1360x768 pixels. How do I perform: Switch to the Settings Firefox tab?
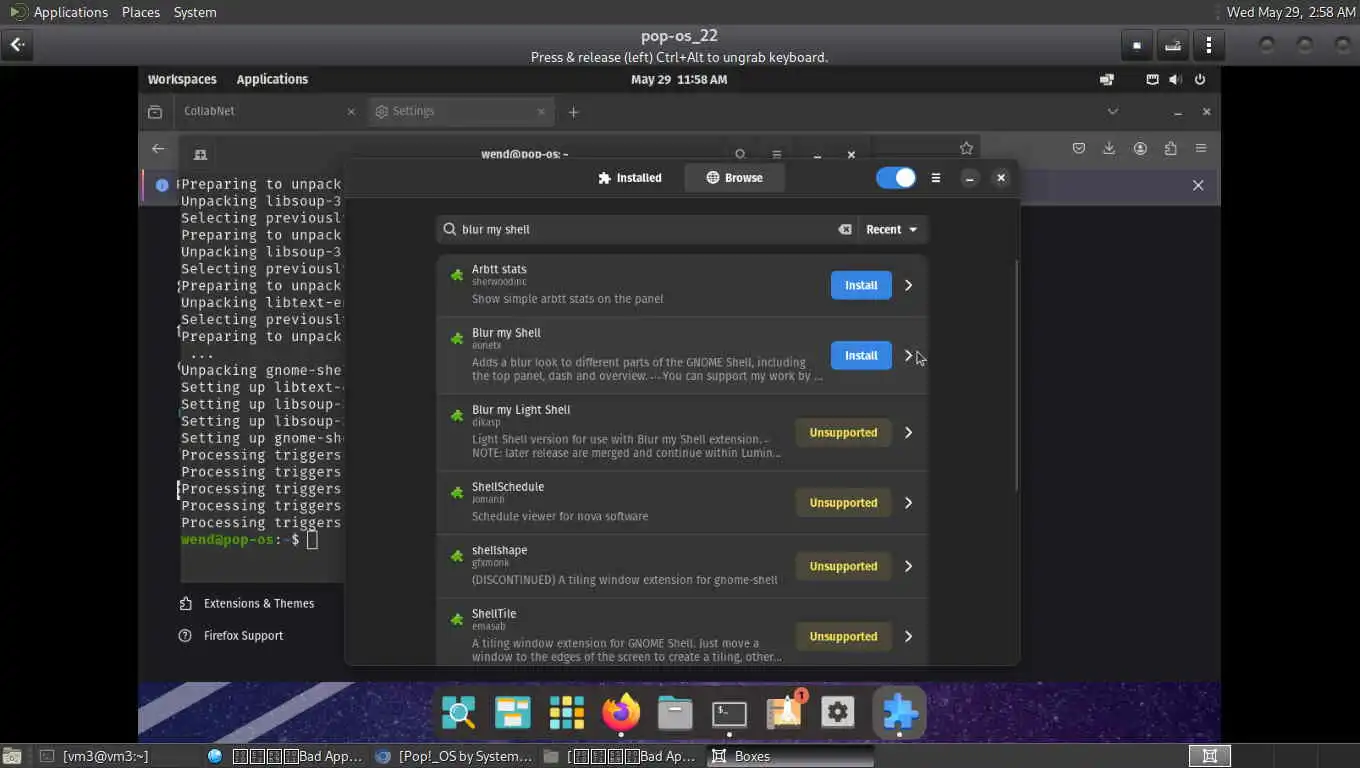pos(461,111)
